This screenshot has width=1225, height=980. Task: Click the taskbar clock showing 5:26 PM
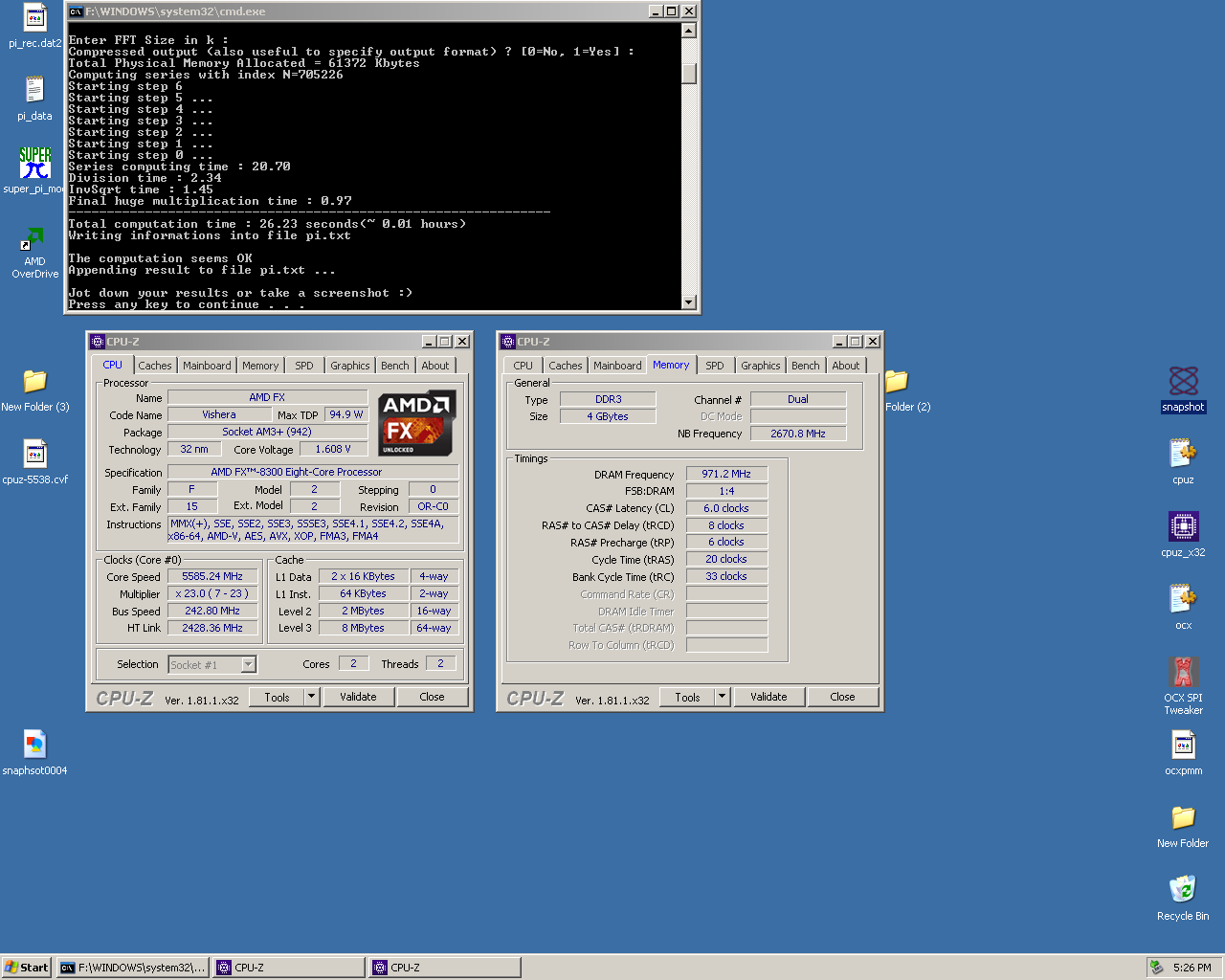coord(1192,968)
